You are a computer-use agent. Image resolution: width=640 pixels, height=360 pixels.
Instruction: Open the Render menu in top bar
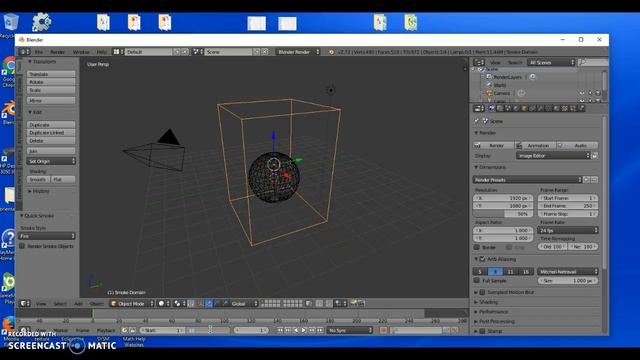coord(58,52)
